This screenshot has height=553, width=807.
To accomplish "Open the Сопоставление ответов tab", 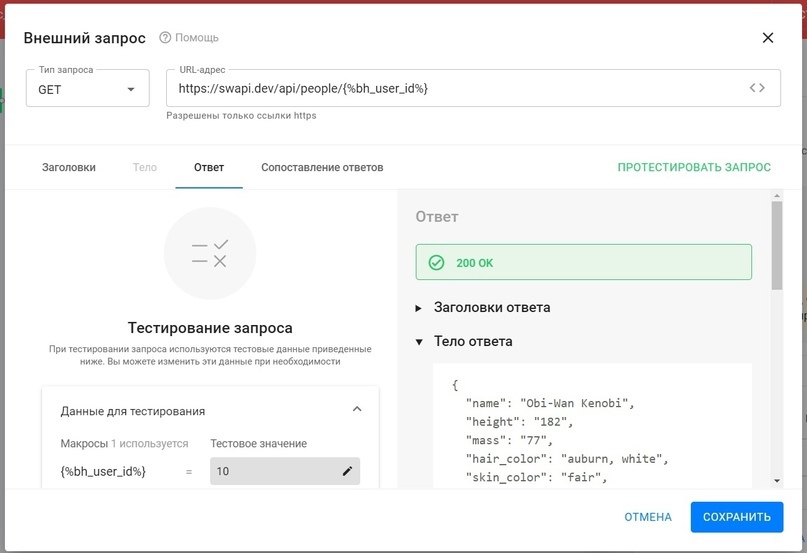I will tap(322, 167).
